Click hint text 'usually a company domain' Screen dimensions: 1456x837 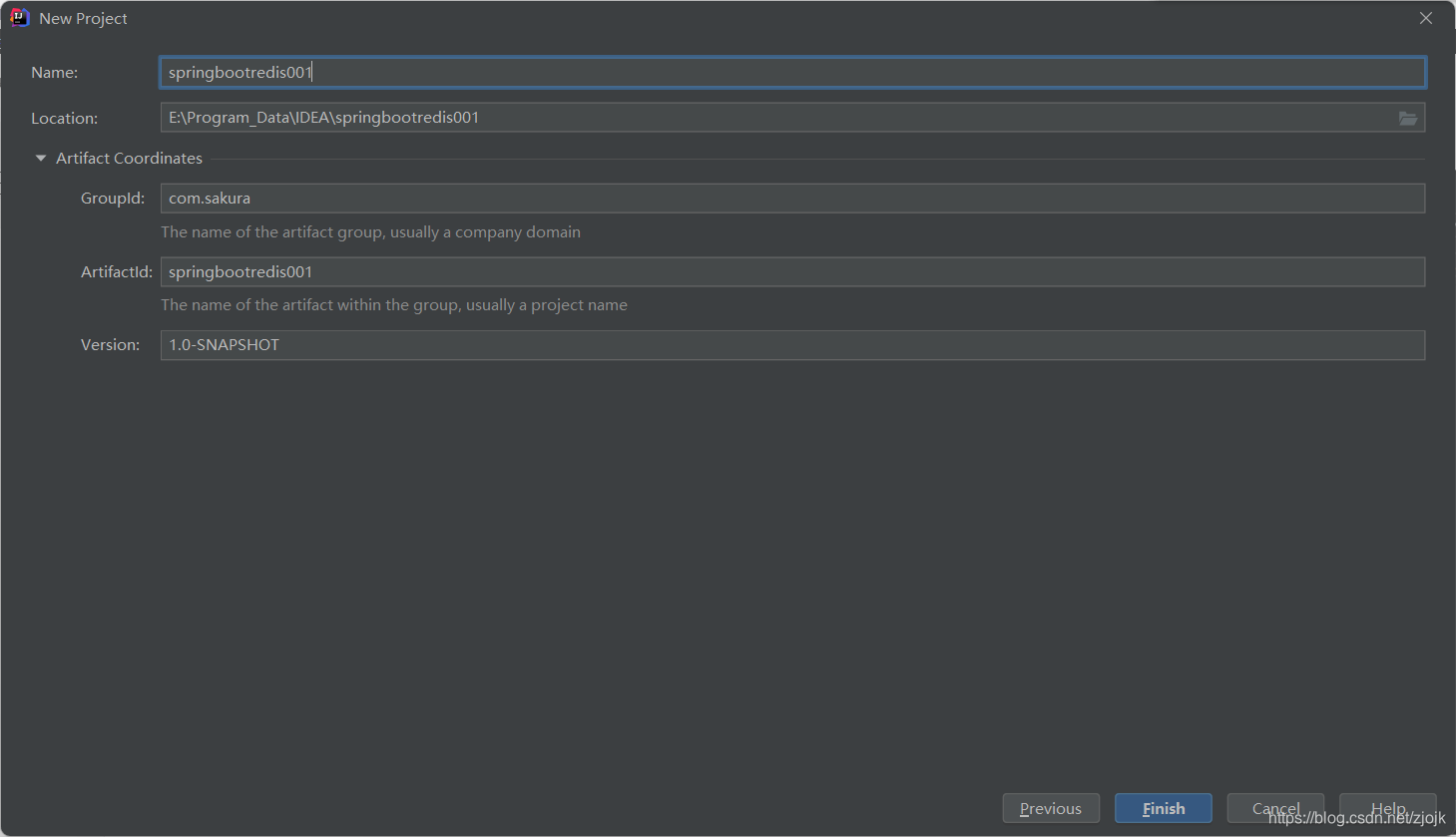486,232
